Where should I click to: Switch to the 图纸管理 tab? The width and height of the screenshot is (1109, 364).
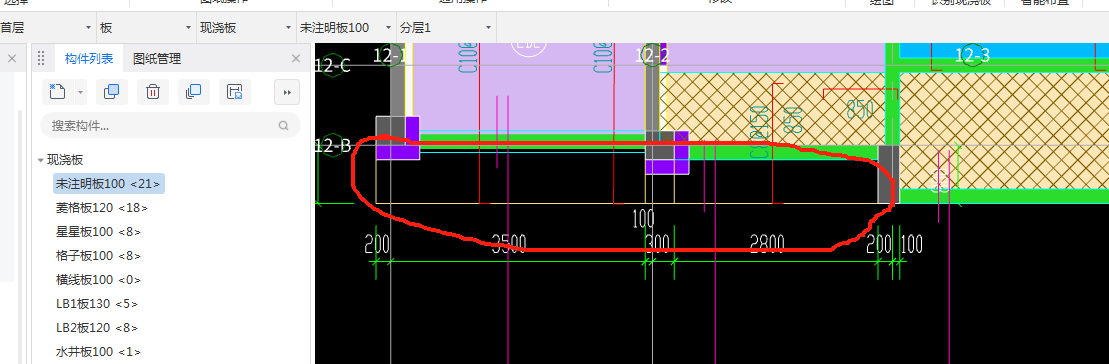[157, 59]
